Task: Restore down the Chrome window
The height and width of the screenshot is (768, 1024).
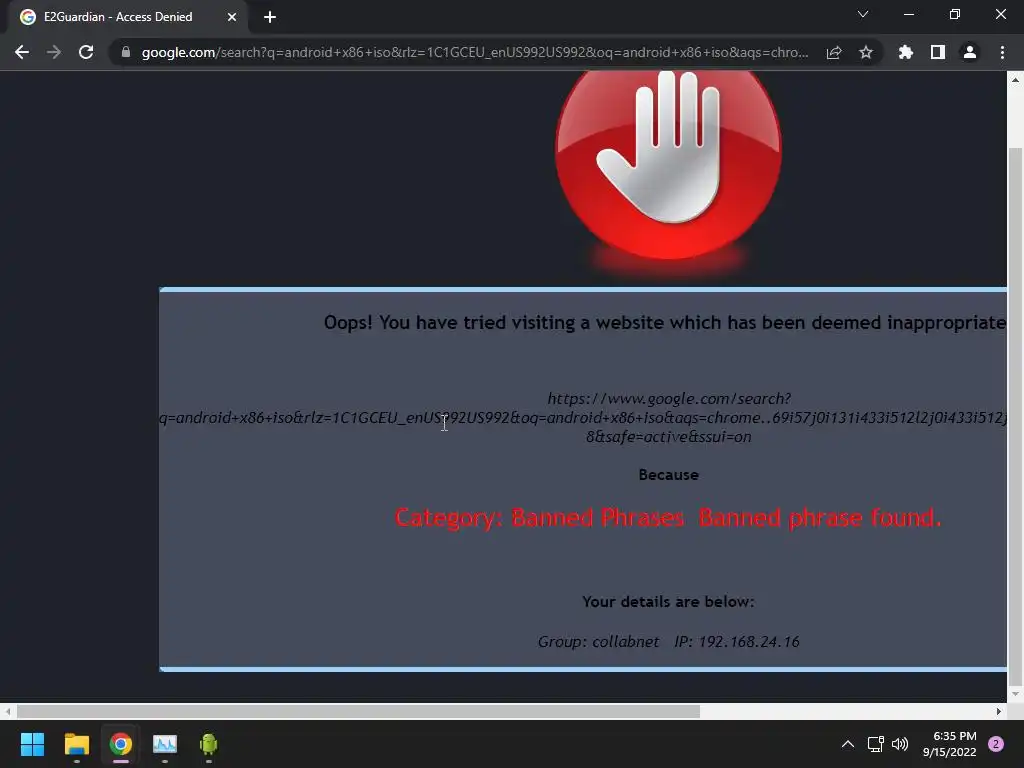Action: 955,14
